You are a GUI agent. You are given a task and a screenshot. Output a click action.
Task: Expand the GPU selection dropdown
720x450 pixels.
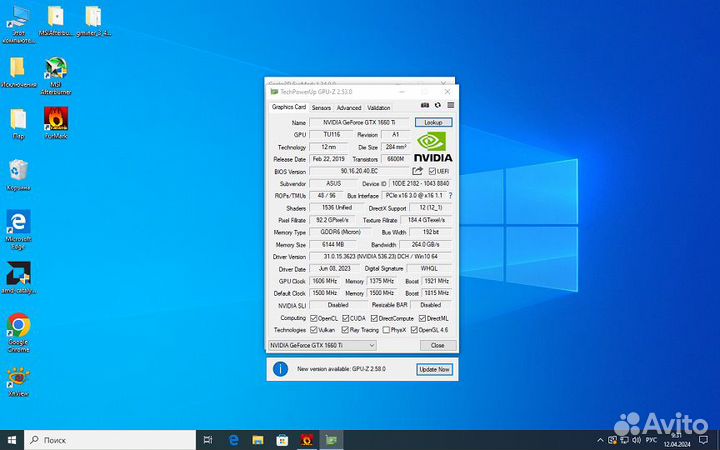coord(322,345)
